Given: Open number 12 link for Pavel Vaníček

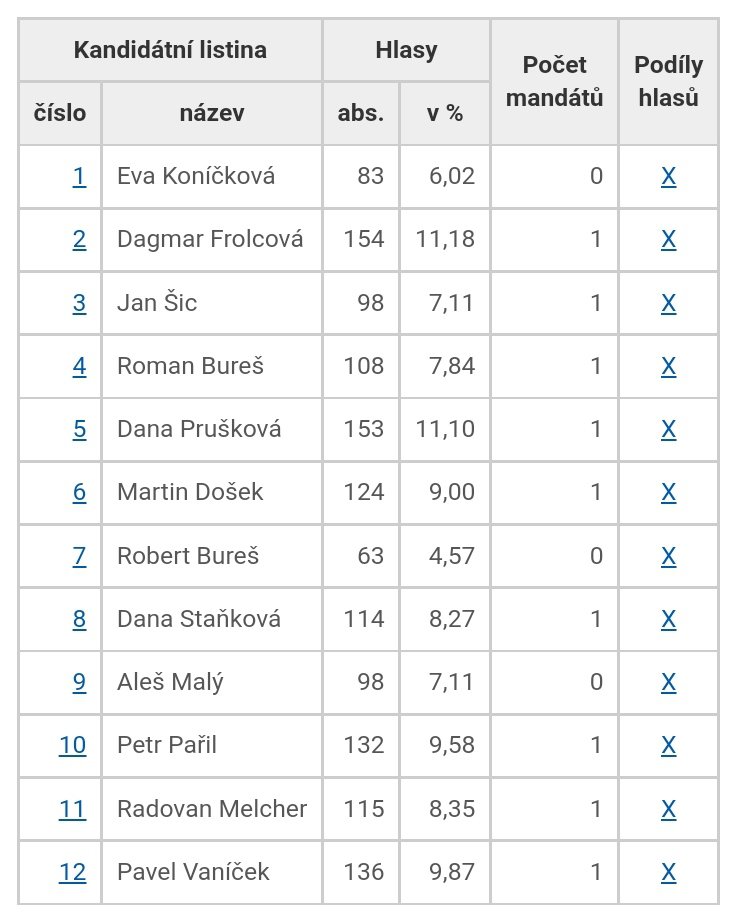Looking at the screenshot, I should 73,872.
